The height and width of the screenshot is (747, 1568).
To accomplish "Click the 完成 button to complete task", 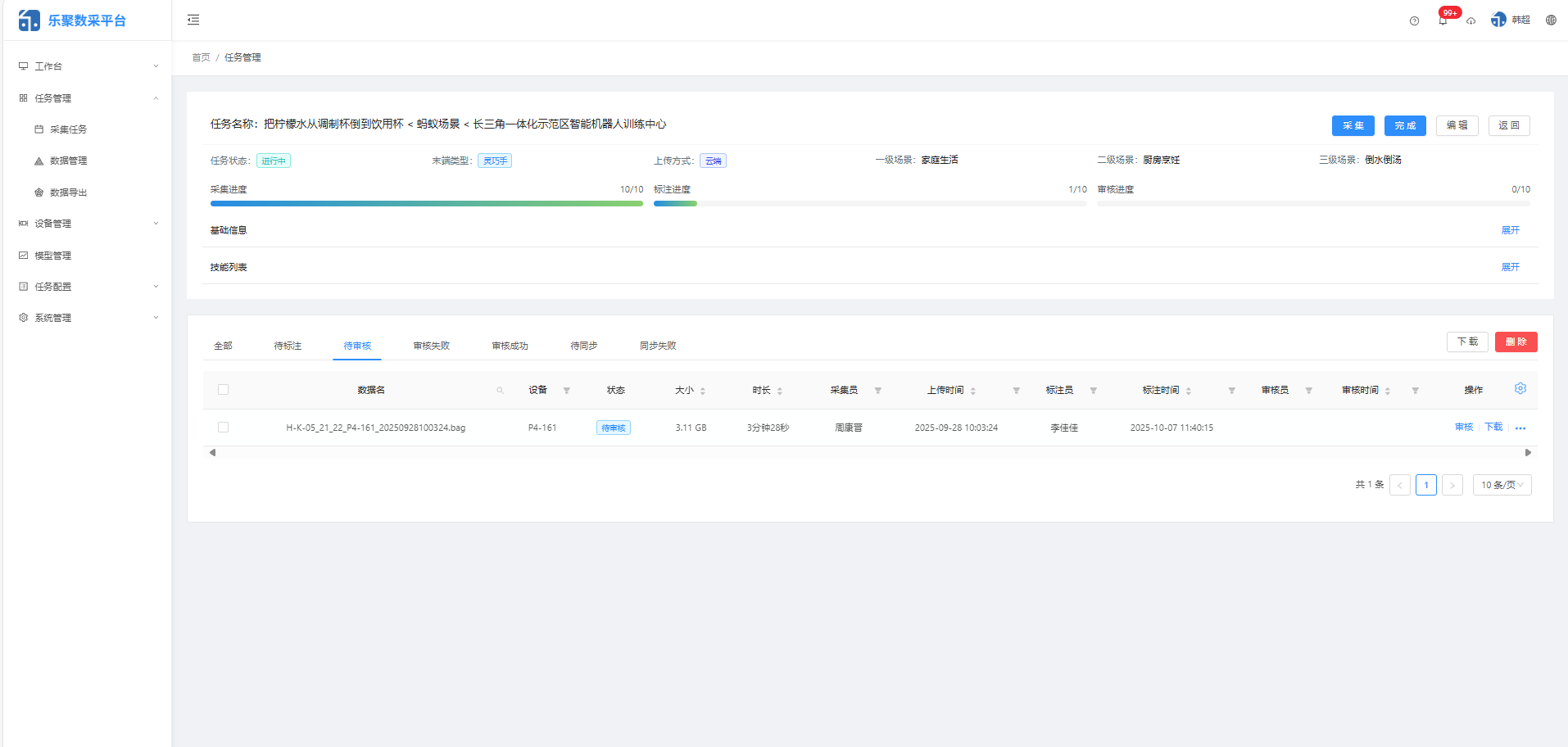I will coord(1404,125).
